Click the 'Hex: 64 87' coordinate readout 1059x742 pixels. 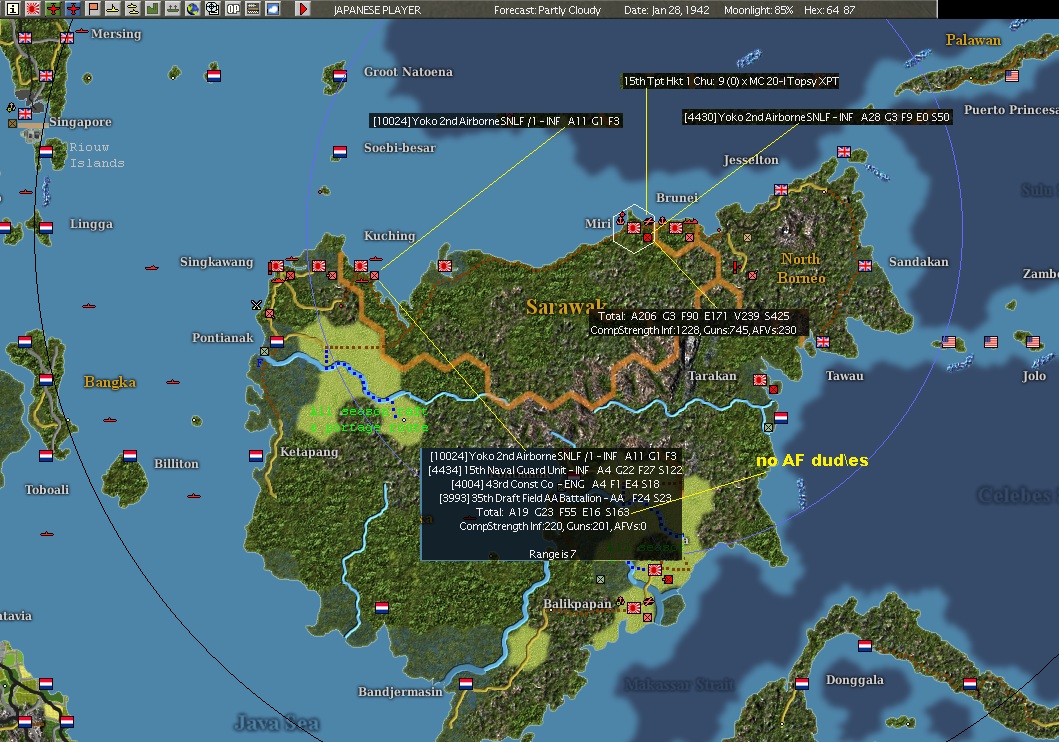(x=829, y=10)
